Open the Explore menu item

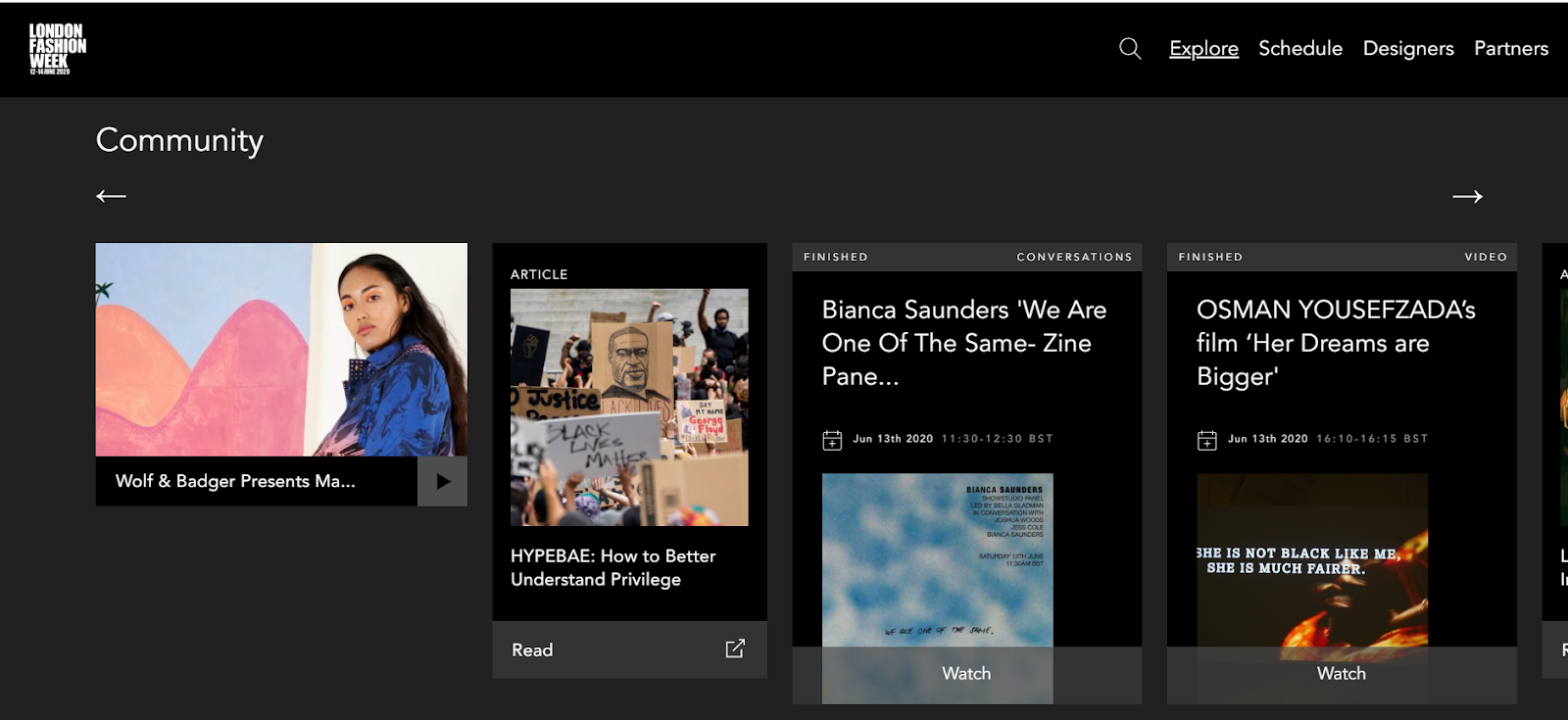[1203, 48]
